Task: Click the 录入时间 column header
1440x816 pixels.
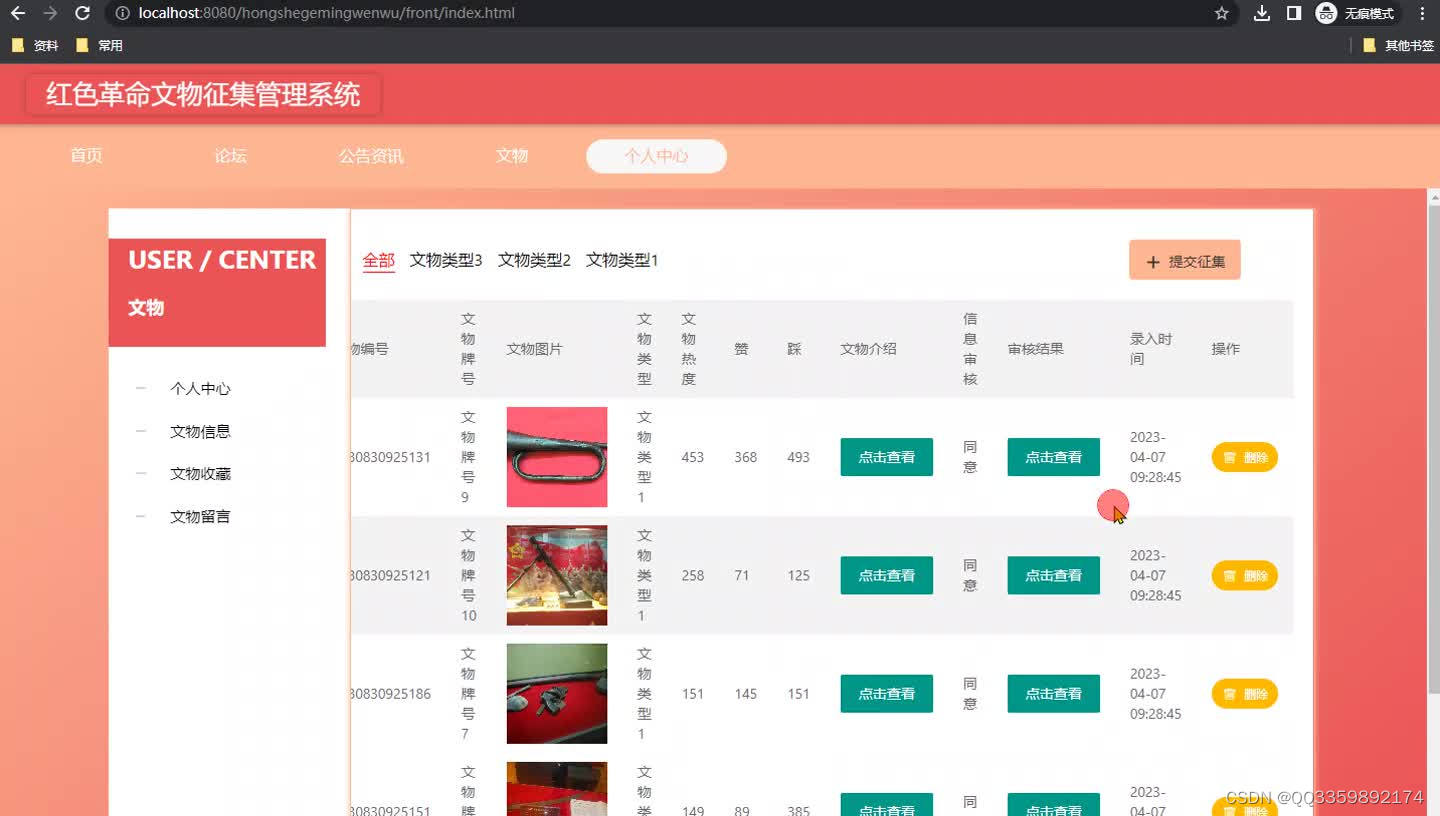Action: coord(1151,349)
